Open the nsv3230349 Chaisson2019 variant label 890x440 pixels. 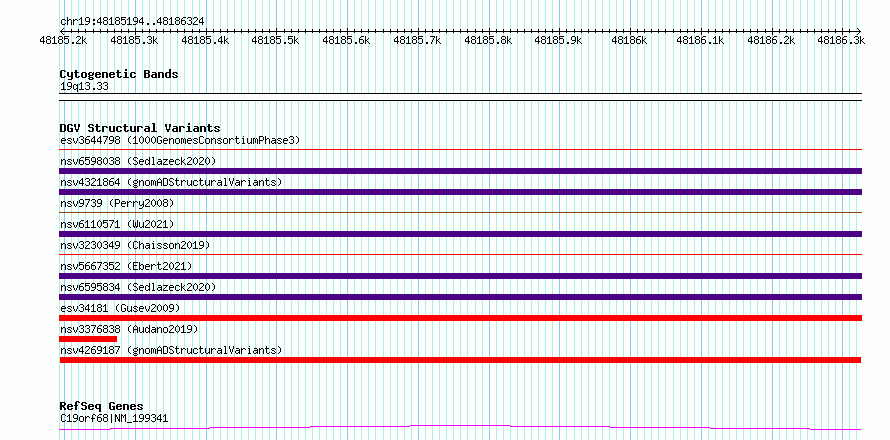pos(135,245)
